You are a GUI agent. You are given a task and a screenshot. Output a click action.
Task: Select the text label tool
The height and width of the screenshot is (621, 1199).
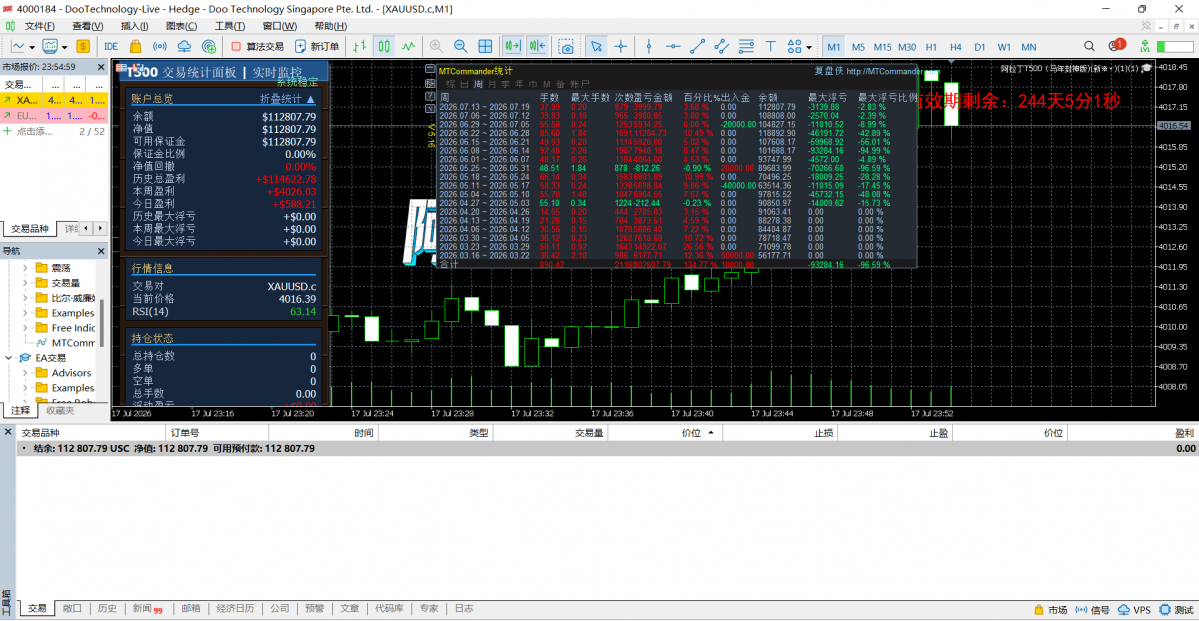[771, 47]
